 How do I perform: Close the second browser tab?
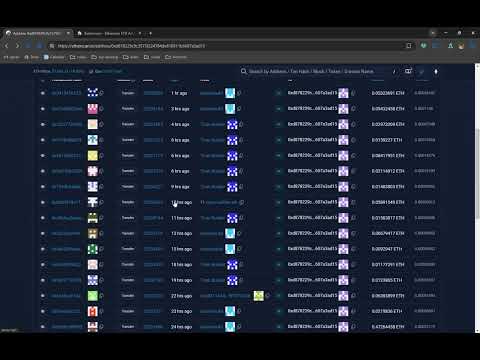pos(140,33)
